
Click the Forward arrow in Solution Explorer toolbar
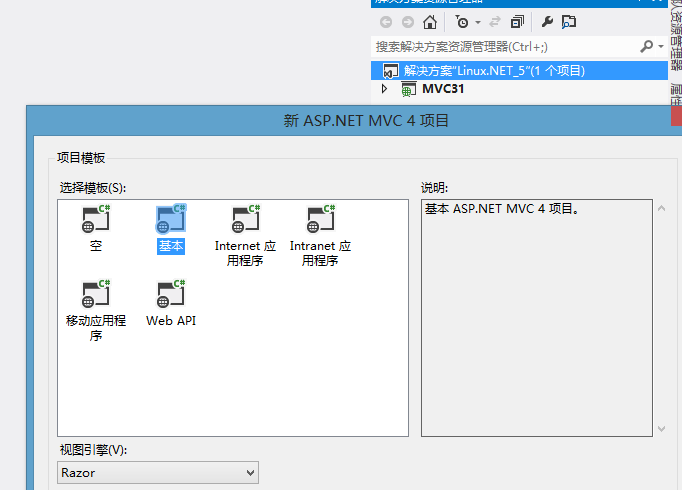[x=408, y=22]
